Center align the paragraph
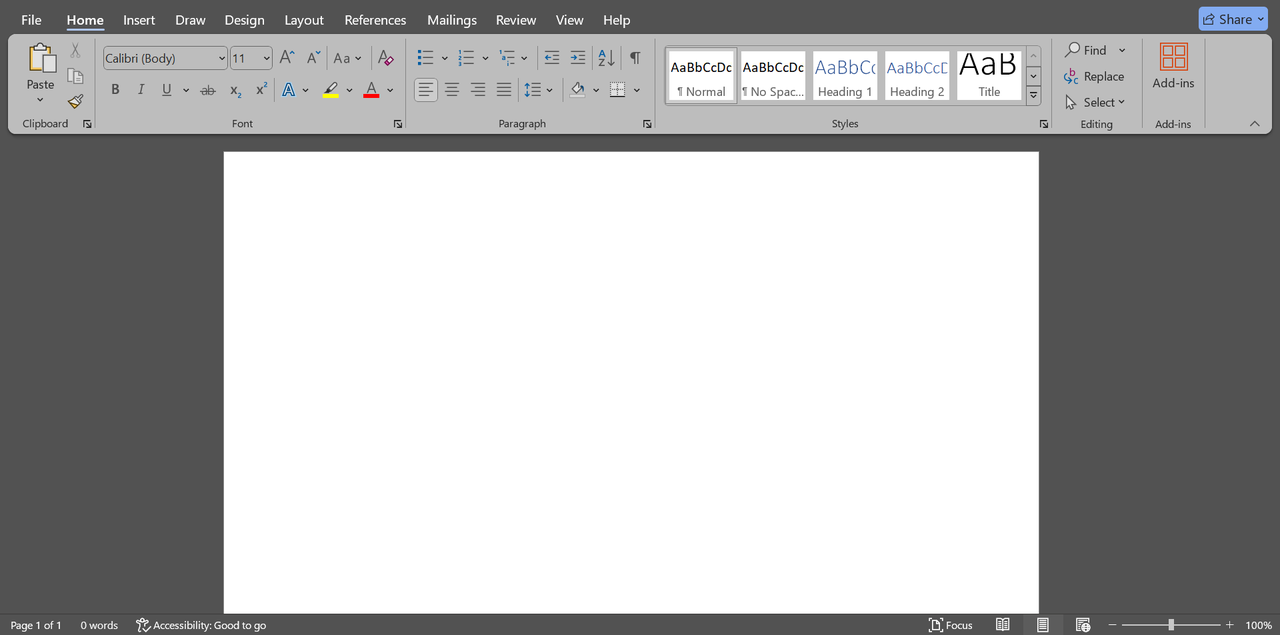This screenshot has height=635, width=1280. (452, 90)
